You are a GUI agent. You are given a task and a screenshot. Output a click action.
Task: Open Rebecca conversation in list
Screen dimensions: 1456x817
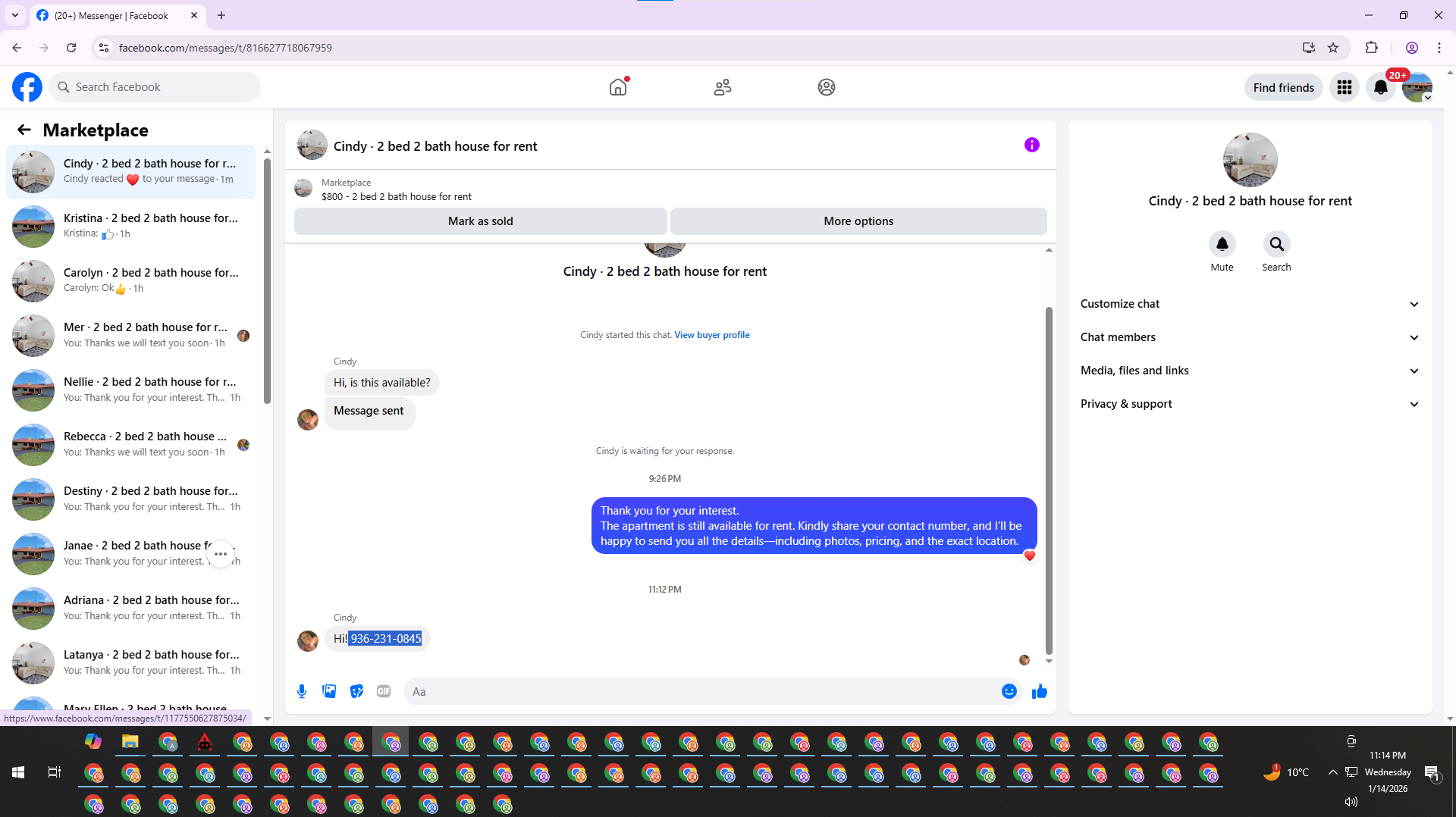(131, 444)
